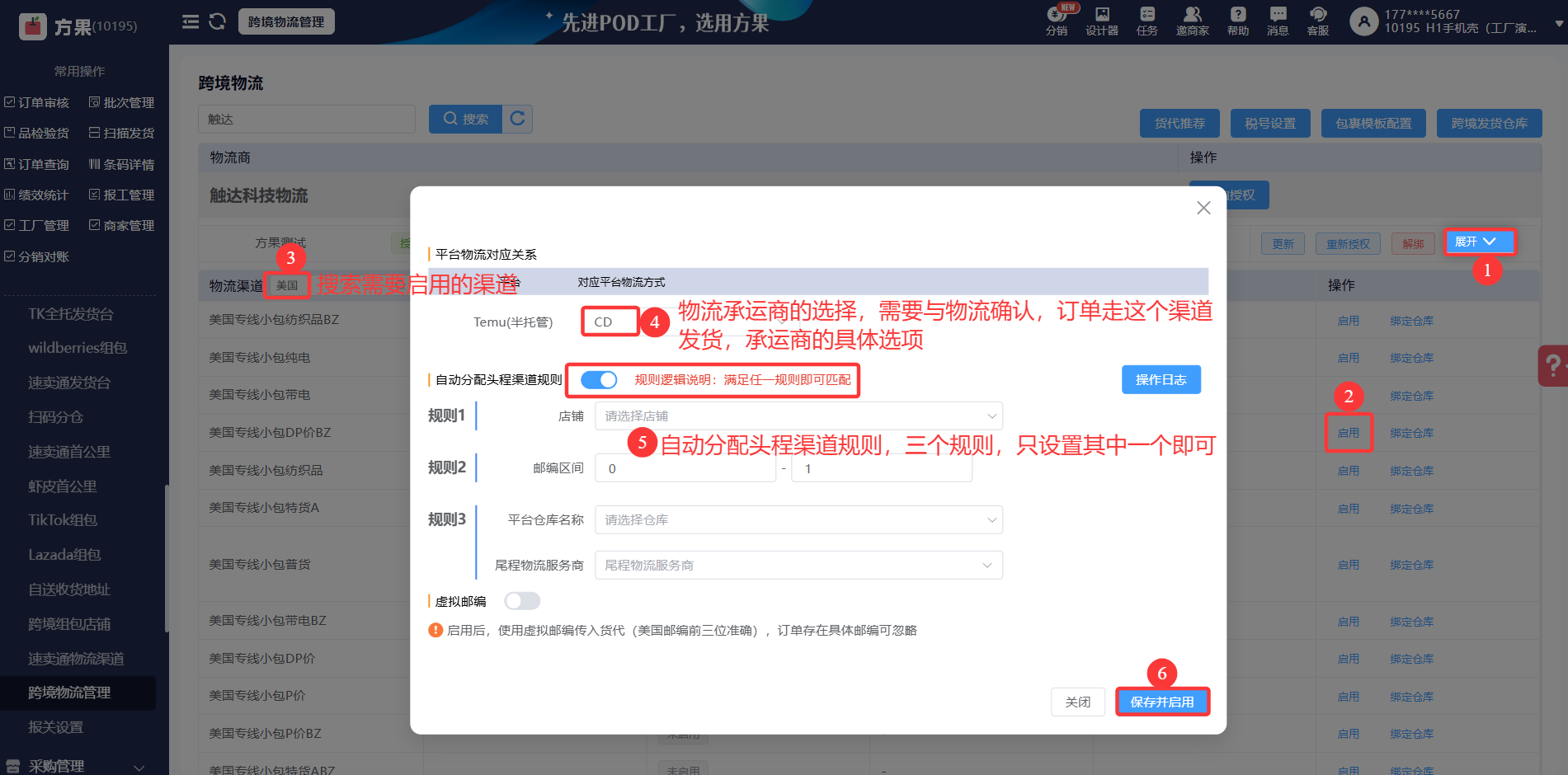Viewport: 1568px width, 775px height.
Task: Click the 订单审核 shortcut icon
Action: tap(10, 102)
